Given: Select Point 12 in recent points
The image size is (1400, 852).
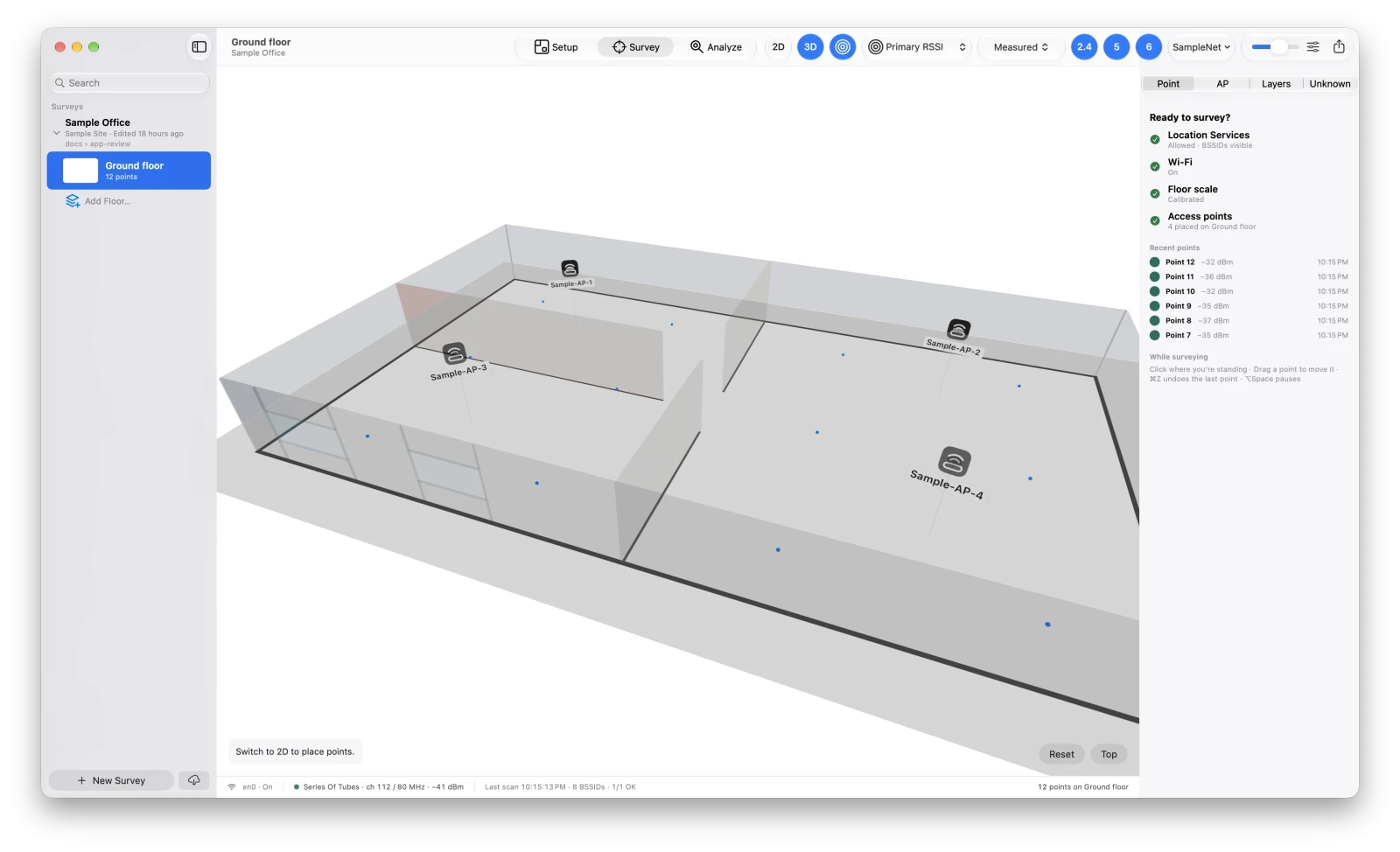Looking at the screenshot, I should 1249,262.
